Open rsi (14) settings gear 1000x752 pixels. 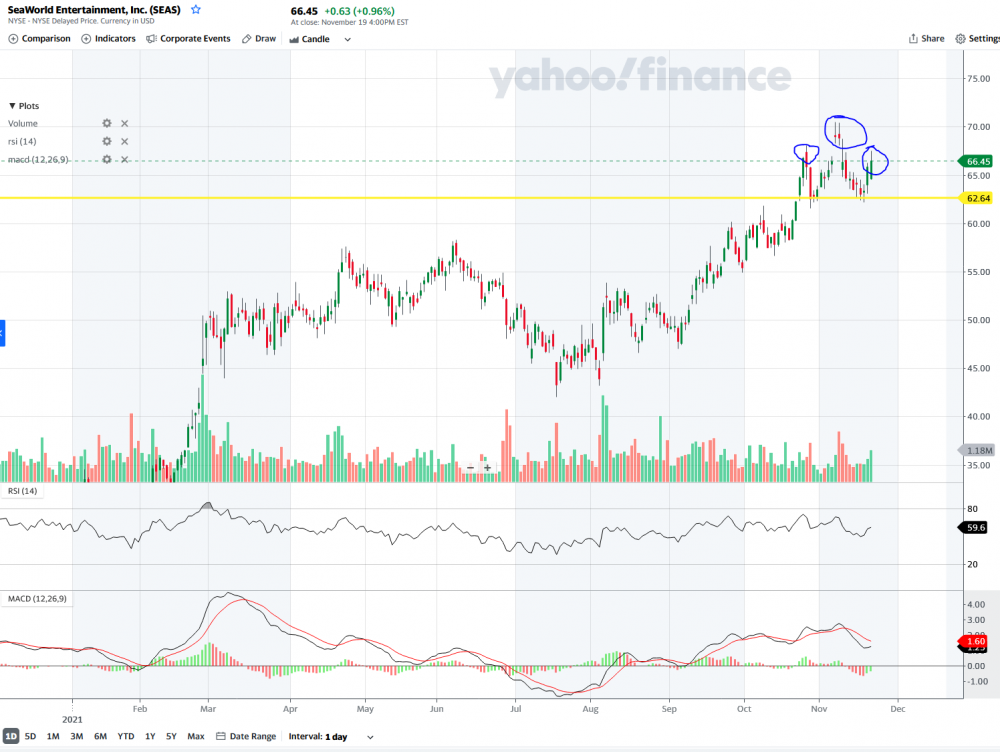(x=107, y=141)
